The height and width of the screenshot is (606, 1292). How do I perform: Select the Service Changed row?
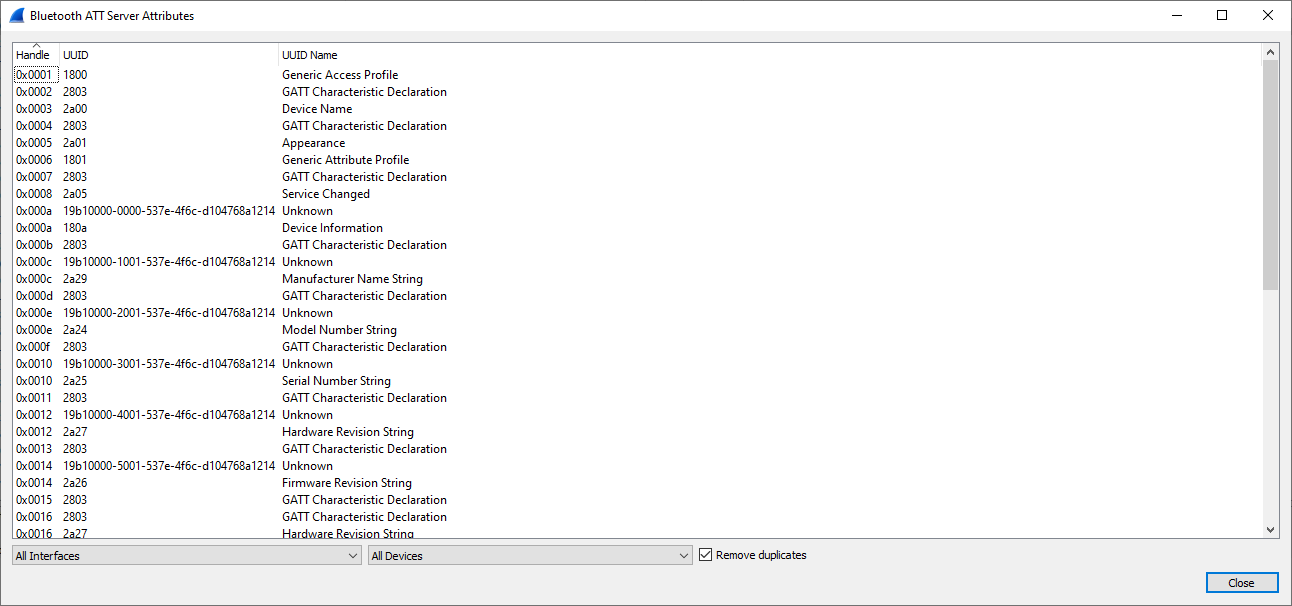(638, 194)
